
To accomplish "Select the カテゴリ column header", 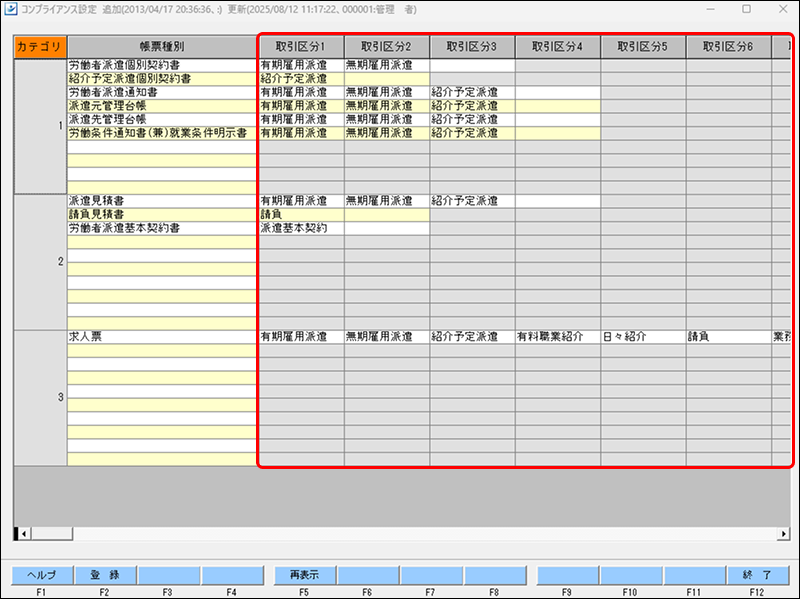I will click(40, 47).
